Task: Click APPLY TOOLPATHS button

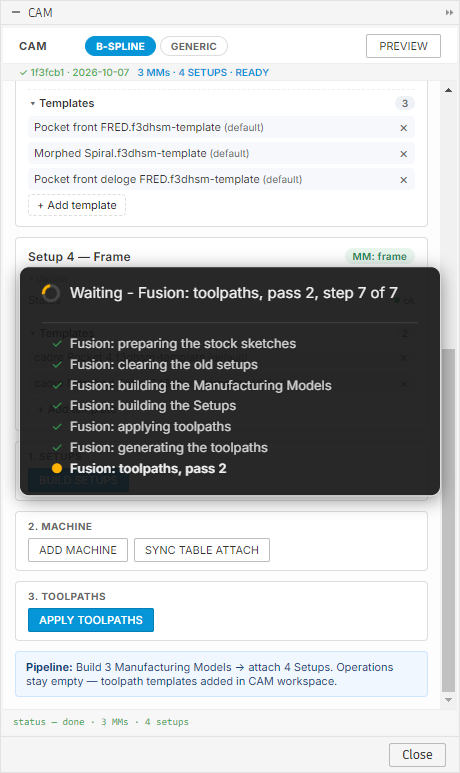Action: (x=91, y=620)
